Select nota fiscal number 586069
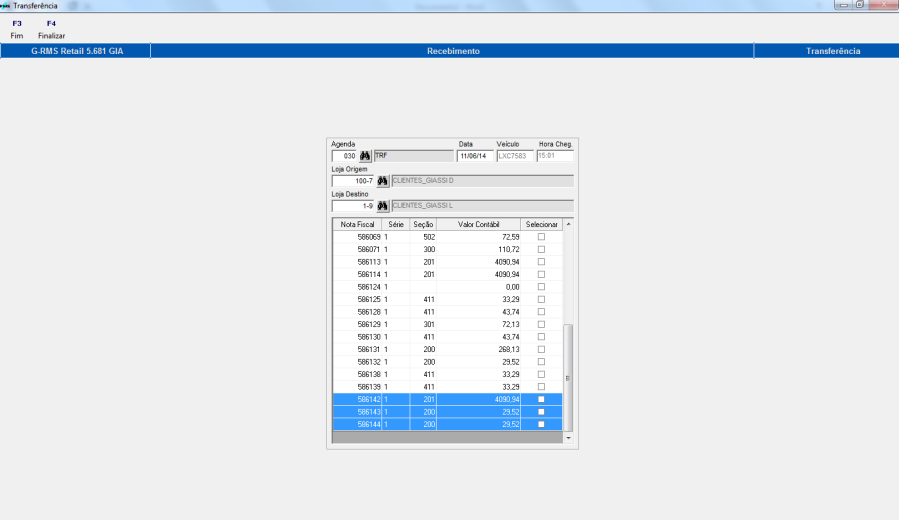Viewport: 899px width, 520px height. (369, 237)
